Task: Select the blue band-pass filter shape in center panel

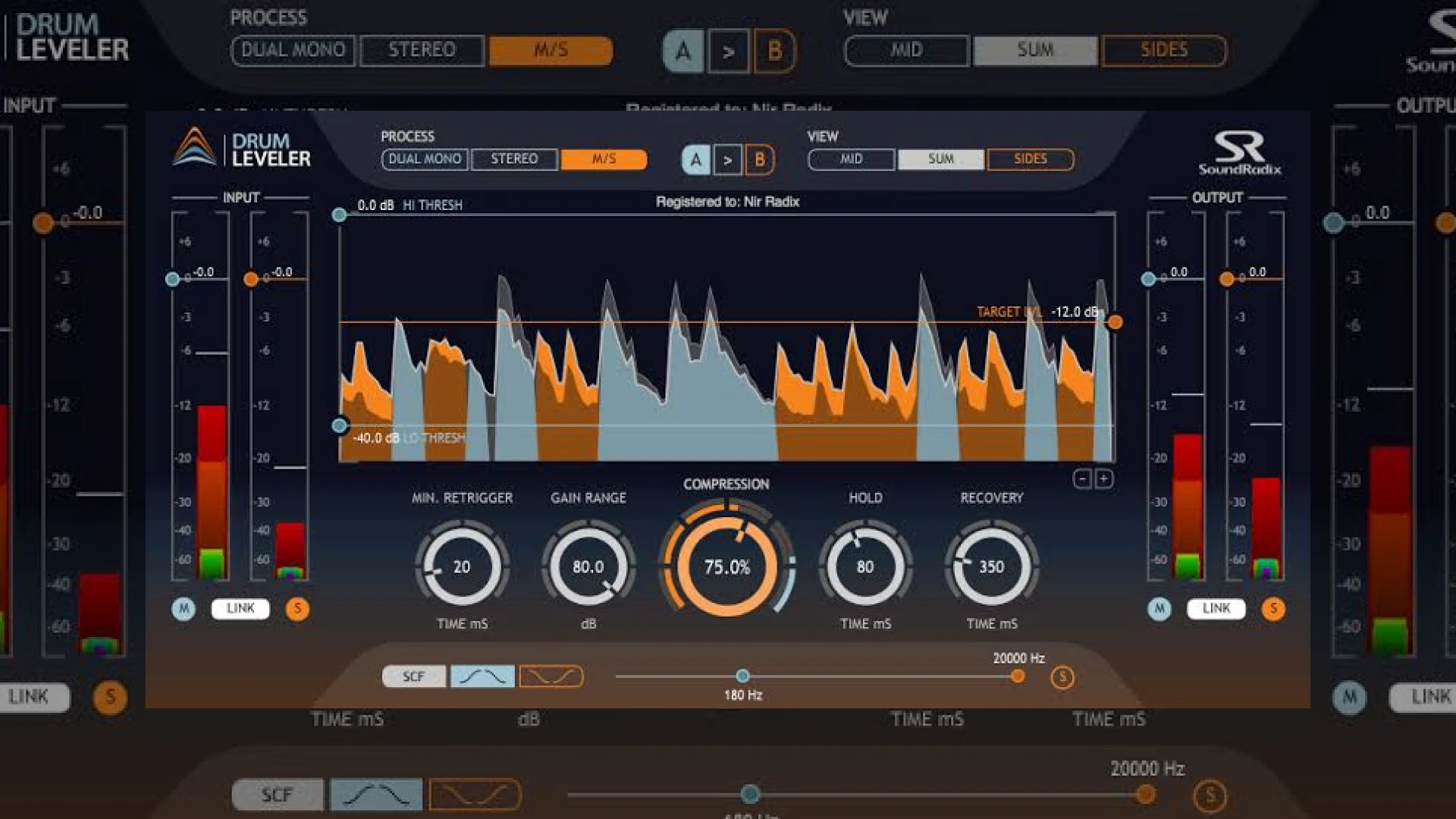Action: tap(482, 676)
